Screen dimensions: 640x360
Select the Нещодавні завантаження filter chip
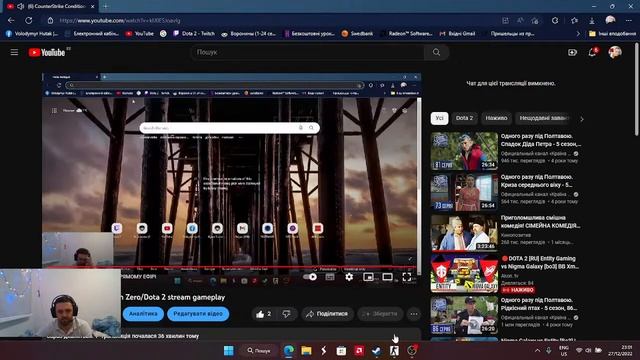pyautogui.click(x=544, y=118)
